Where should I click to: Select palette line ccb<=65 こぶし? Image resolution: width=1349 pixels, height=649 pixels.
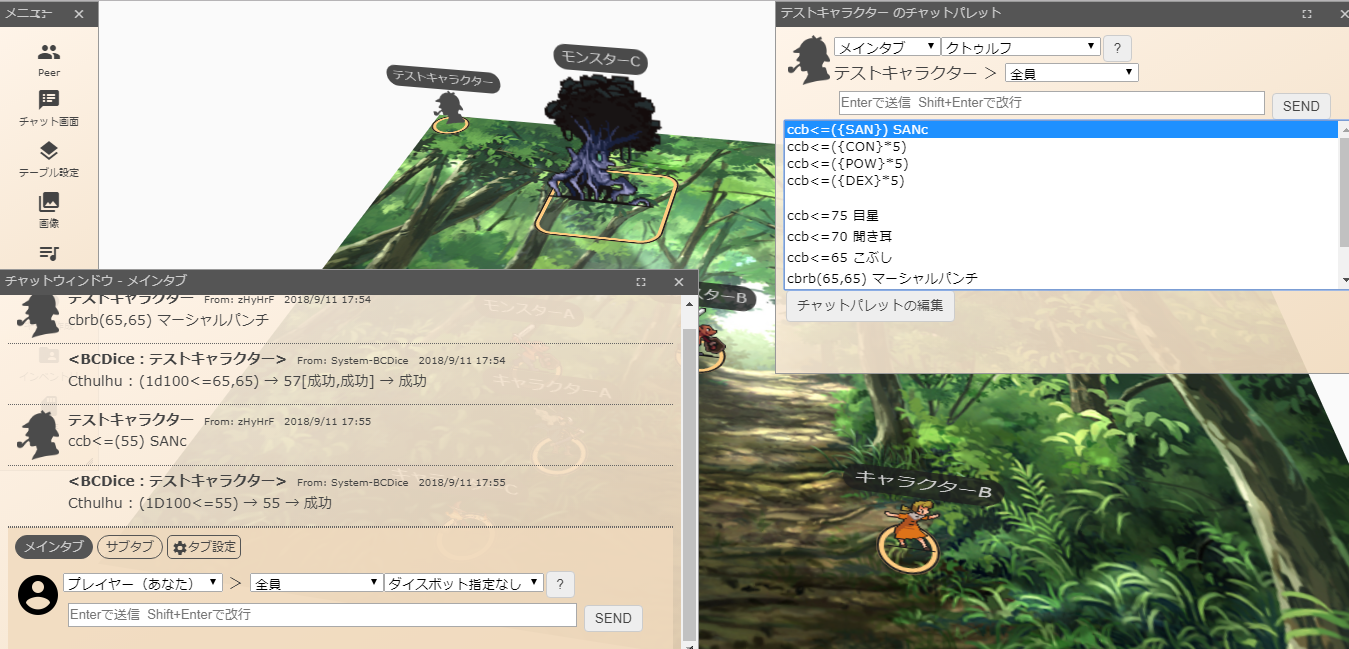click(1061, 257)
